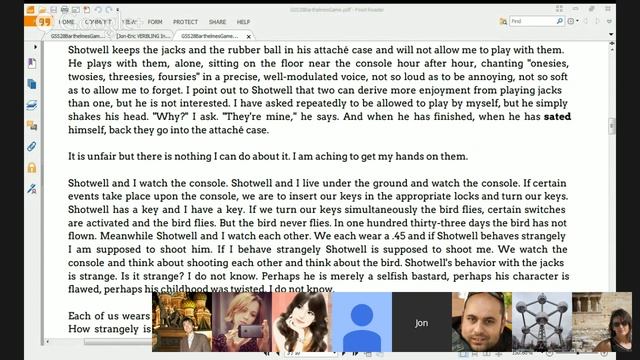Click the horizontal scrollbar at page bottom
Image resolution: width=640 pixels, height=360 pixels.
coord(118,342)
